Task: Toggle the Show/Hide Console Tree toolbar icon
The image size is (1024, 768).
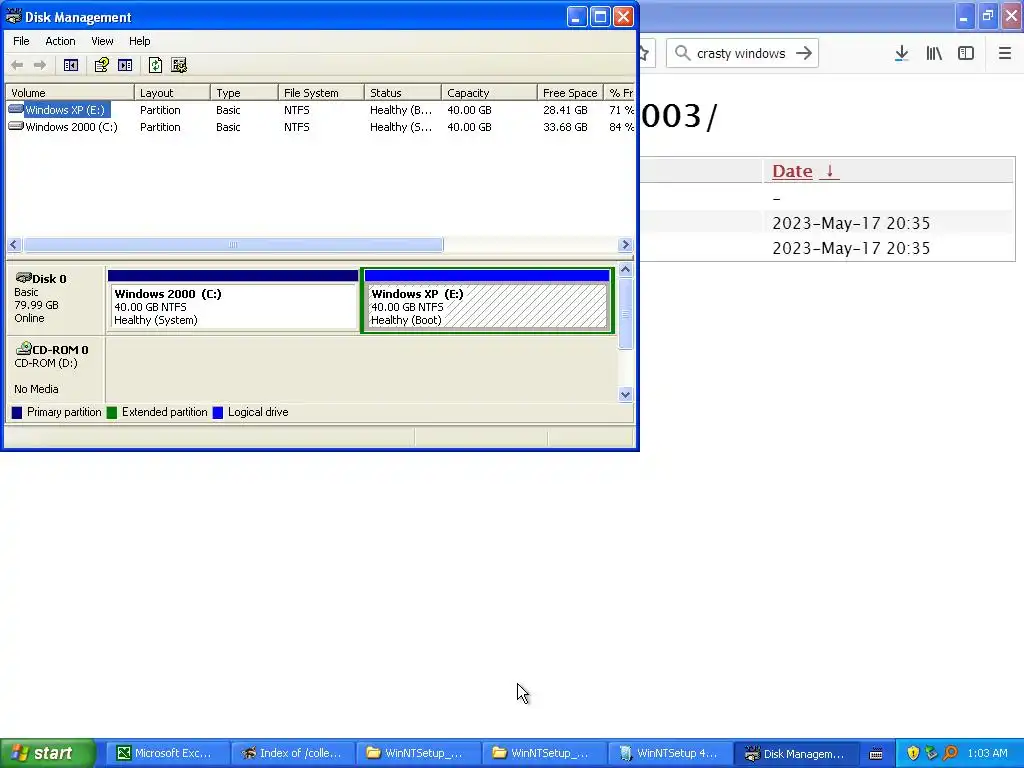Action: pyautogui.click(x=71, y=65)
